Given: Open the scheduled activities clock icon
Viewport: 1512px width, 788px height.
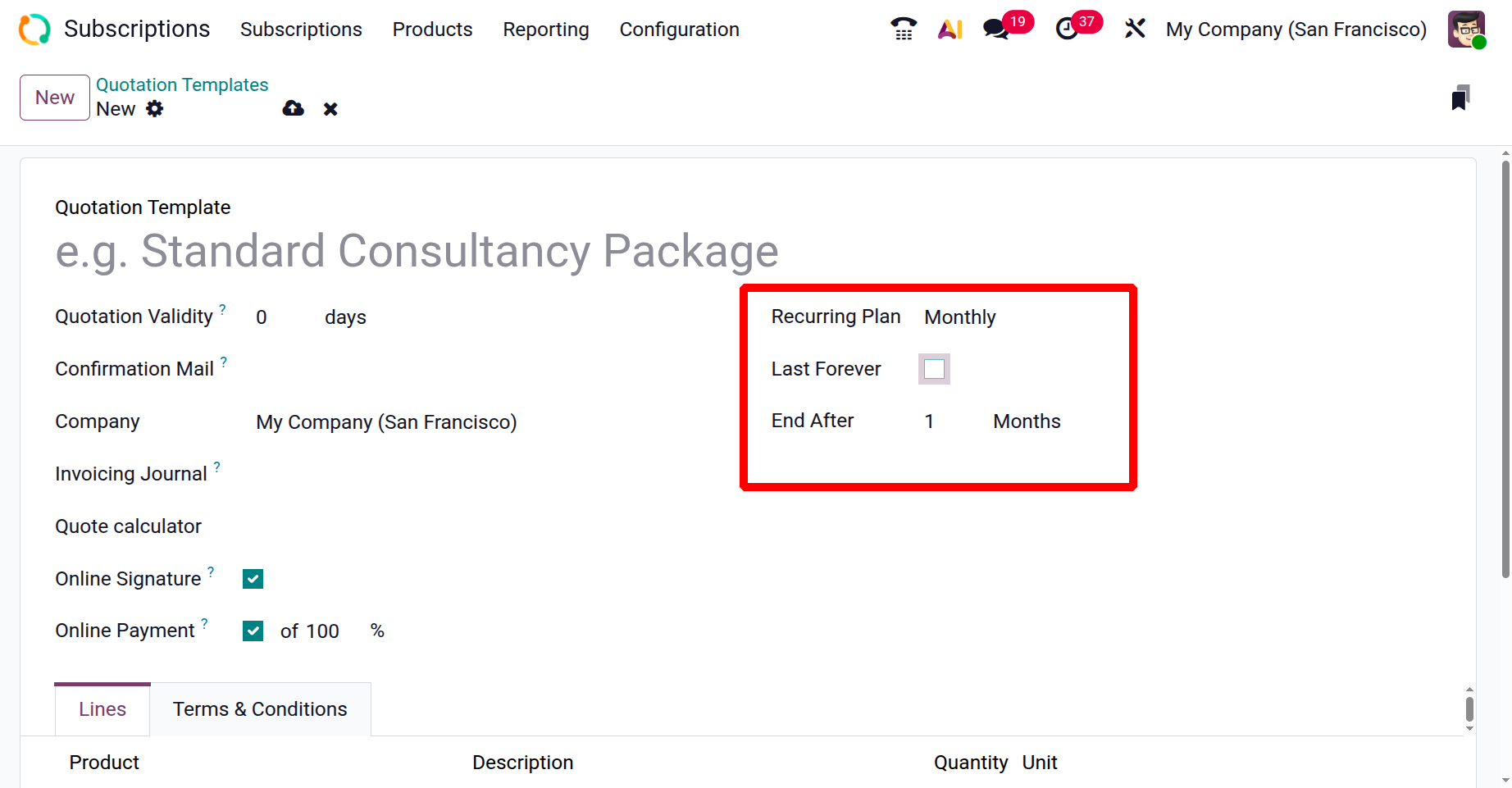Looking at the screenshot, I should click(1067, 30).
